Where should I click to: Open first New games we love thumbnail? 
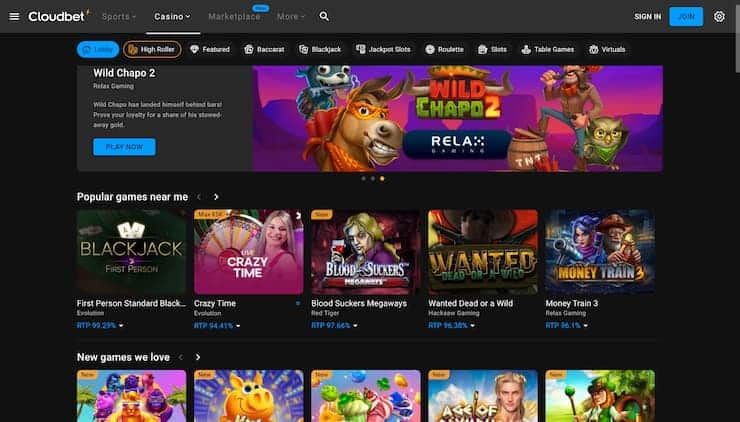(132, 396)
